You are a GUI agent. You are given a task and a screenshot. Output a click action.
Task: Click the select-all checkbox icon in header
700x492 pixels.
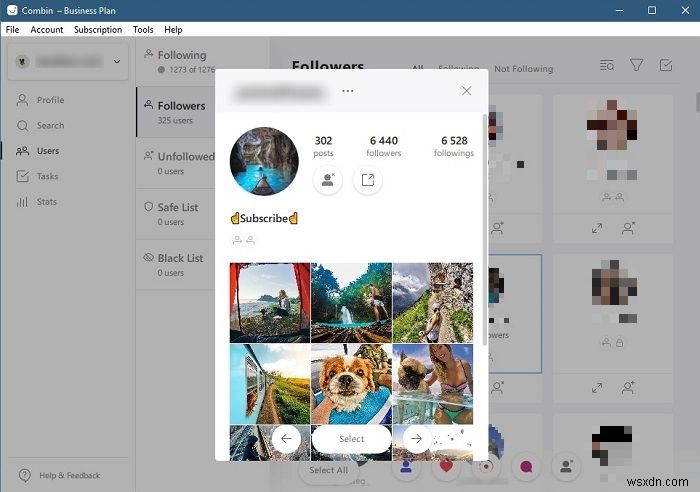(666, 65)
